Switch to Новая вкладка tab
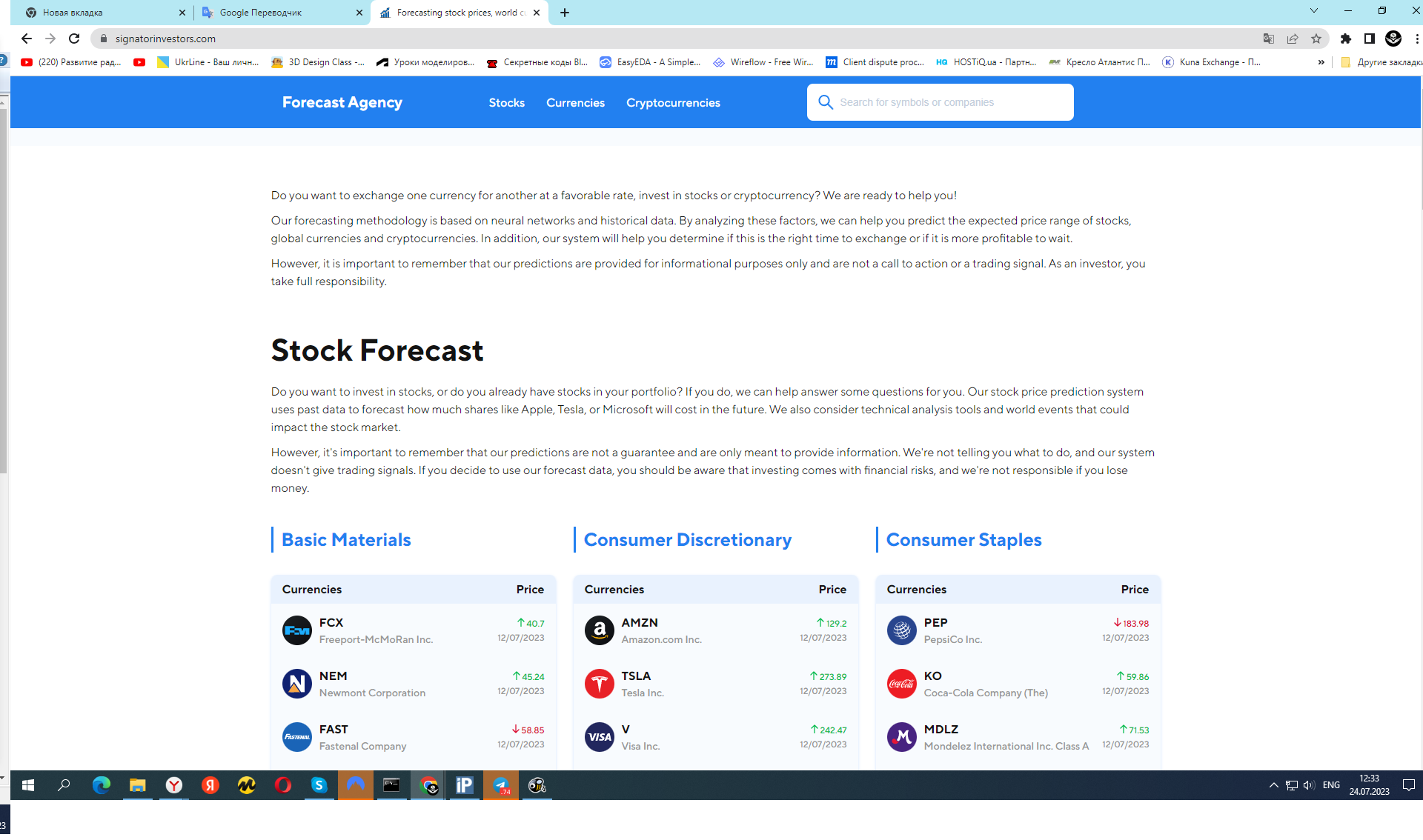Screen dimensions: 1423x840 pos(104,13)
